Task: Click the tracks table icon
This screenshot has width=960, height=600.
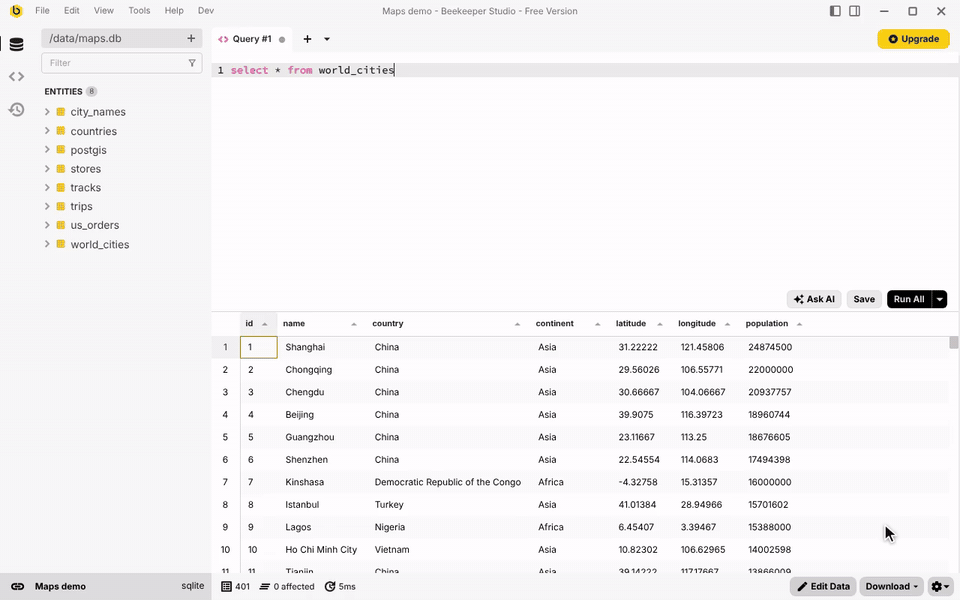Action: point(61,187)
